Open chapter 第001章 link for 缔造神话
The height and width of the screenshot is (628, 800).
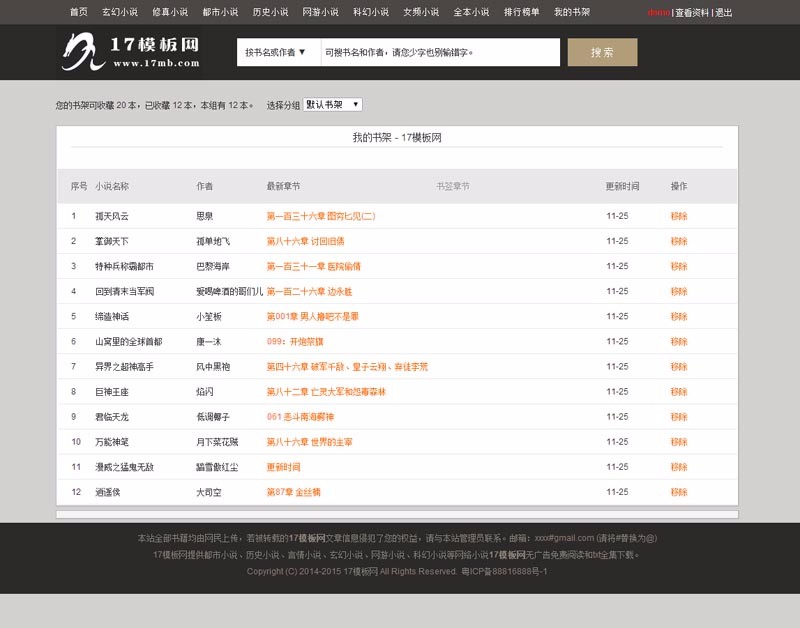coord(312,316)
